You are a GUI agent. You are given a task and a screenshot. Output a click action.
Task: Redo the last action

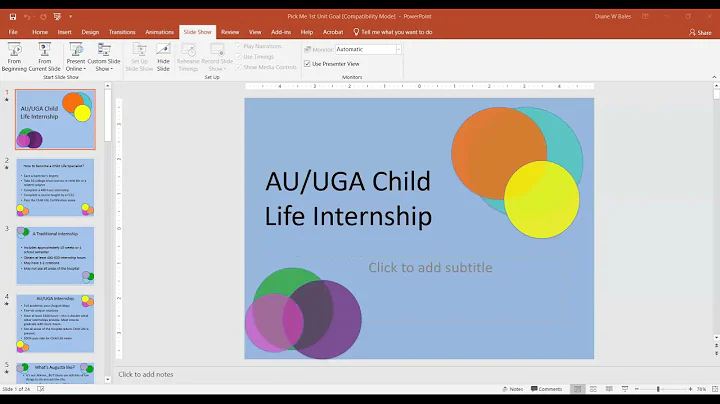tap(43, 17)
